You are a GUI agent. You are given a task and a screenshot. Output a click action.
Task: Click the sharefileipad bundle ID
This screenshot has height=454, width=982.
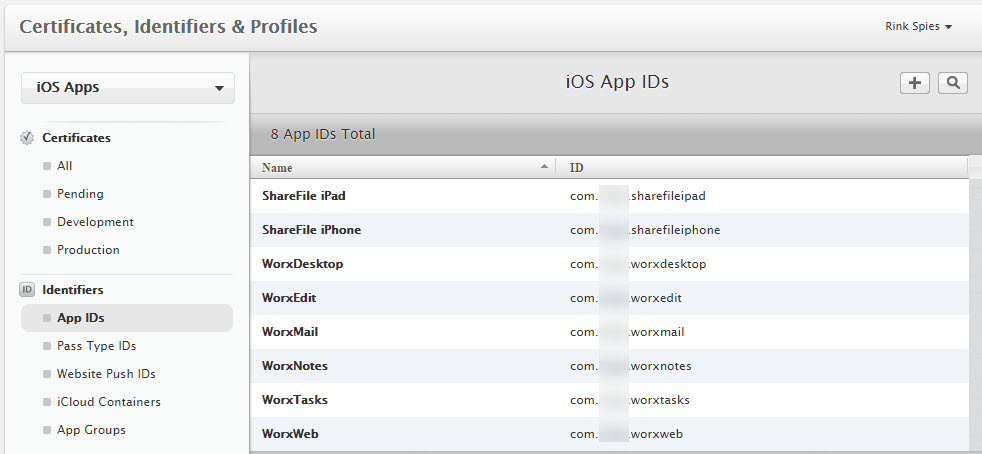[638, 196]
